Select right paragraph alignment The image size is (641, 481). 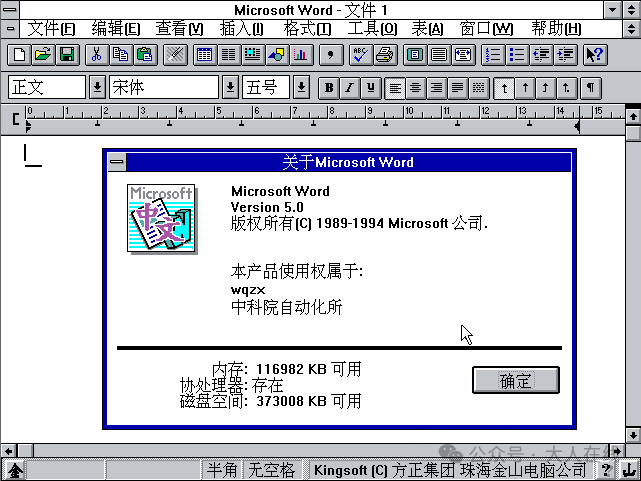click(x=437, y=88)
